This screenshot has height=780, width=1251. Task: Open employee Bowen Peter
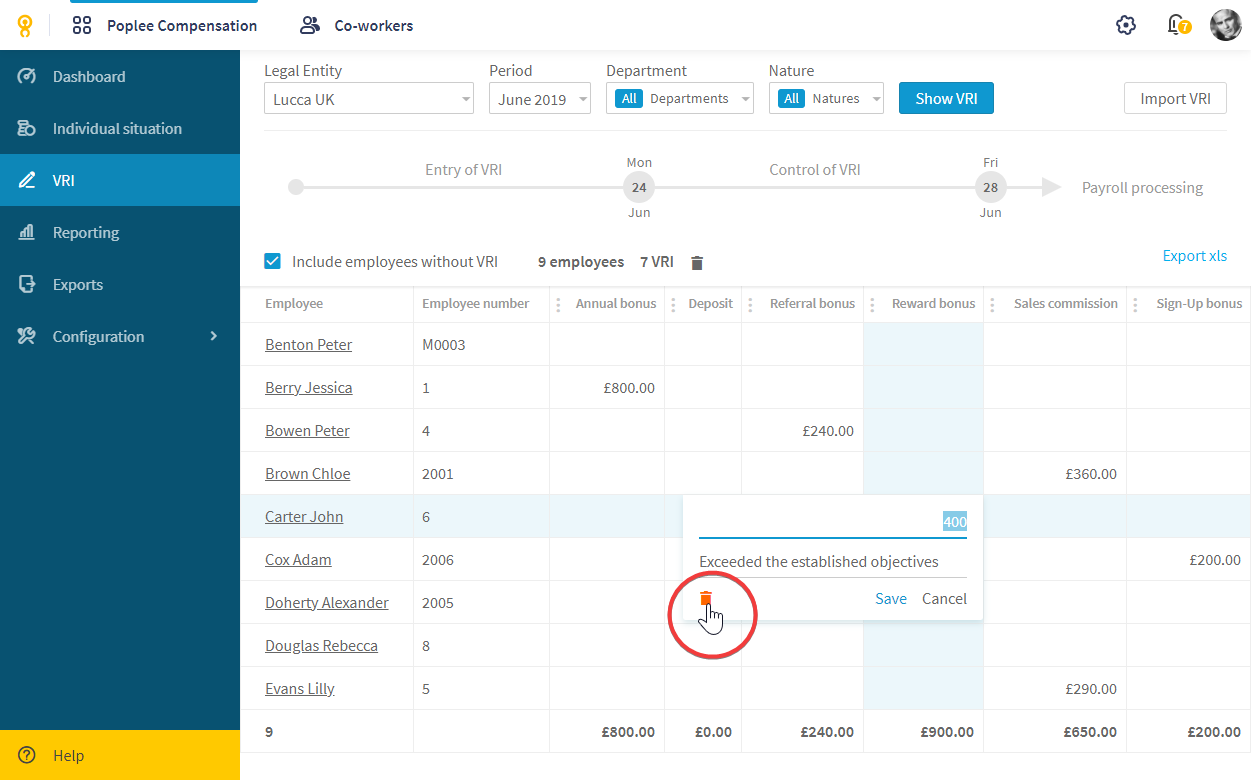[x=307, y=431]
